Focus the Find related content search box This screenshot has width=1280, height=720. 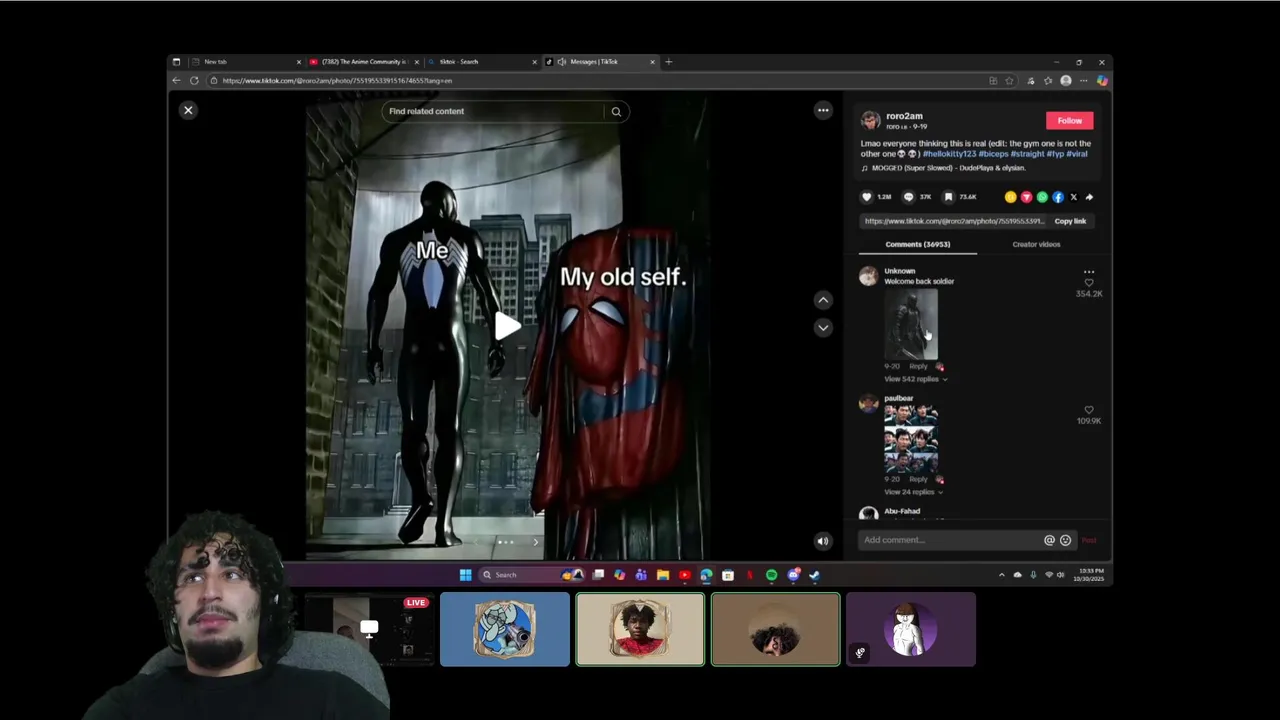click(495, 111)
